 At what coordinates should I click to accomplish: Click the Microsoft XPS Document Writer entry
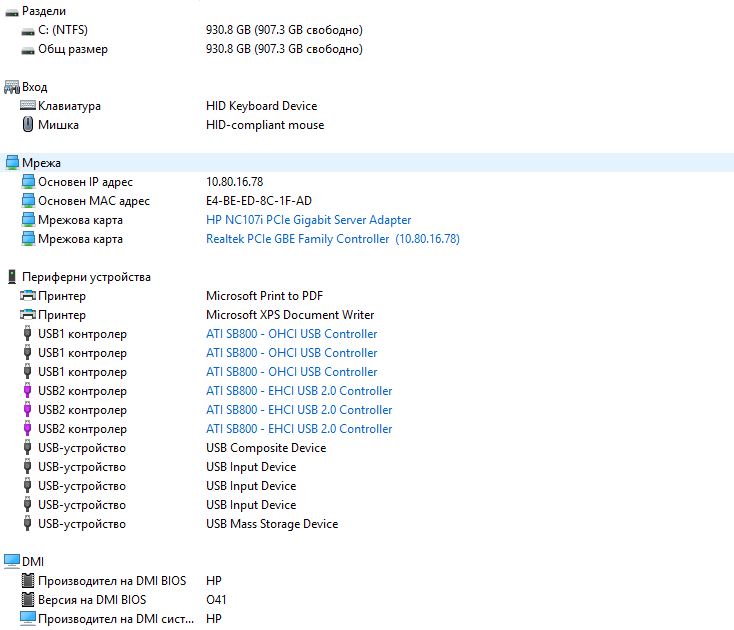click(290, 315)
